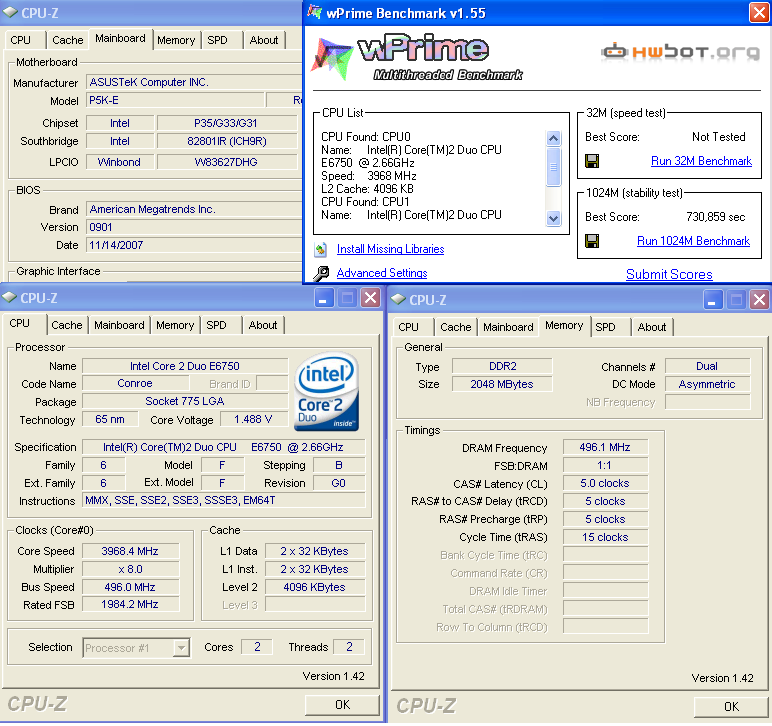Click the Submit Scores link
This screenshot has height=726, width=772.
pyautogui.click(x=669, y=274)
